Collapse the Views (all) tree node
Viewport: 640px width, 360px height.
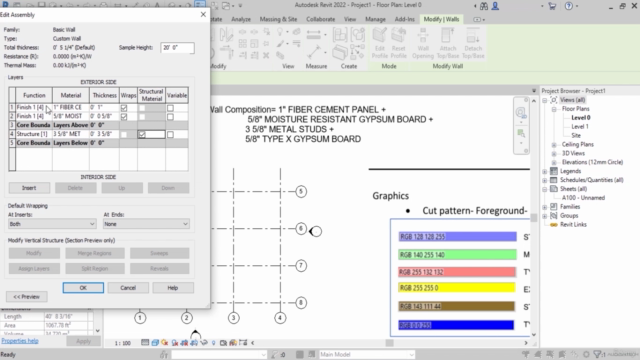[544, 100]
